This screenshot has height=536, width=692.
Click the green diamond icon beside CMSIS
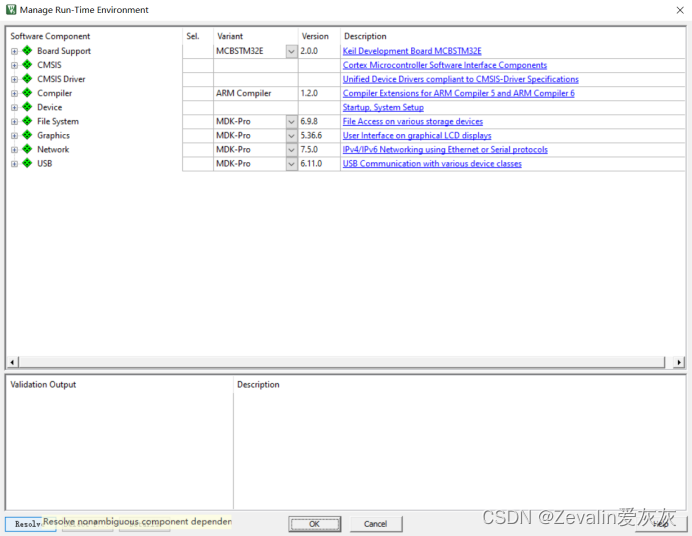tap(27, 65)
